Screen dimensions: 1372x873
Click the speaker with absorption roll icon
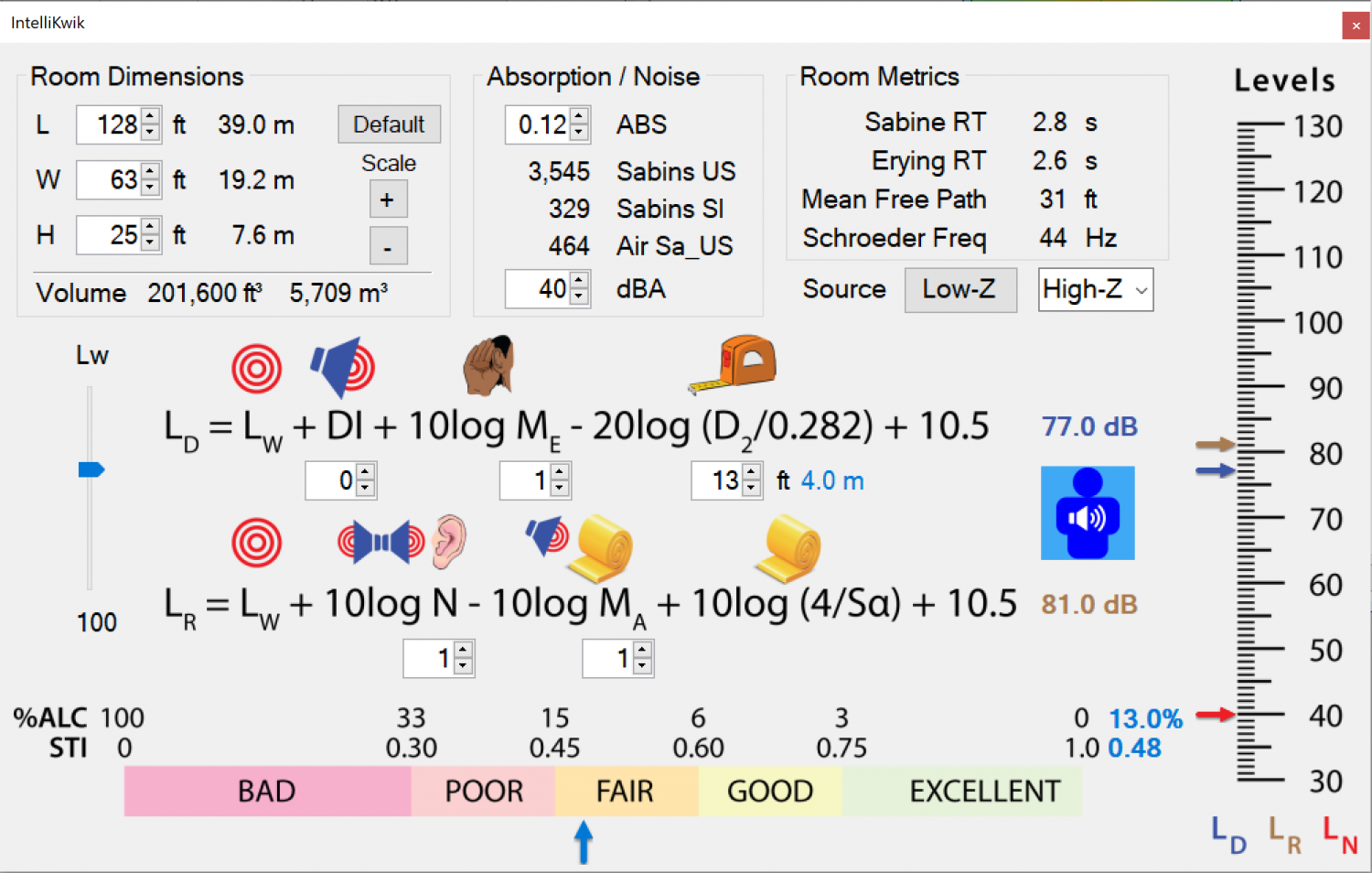tap(582, 544)
